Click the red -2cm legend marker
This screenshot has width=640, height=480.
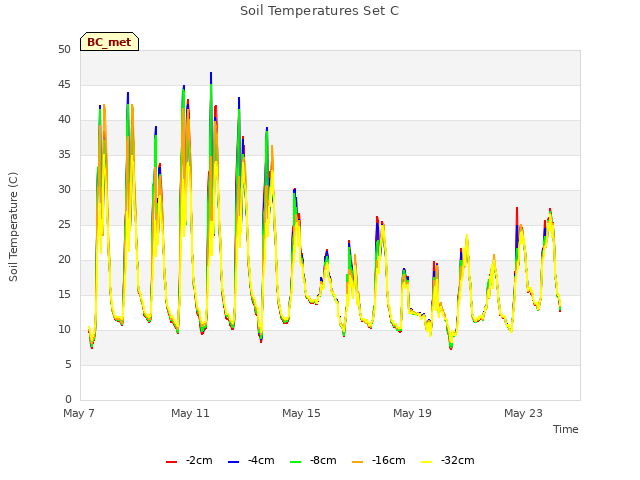coord(171,462)
